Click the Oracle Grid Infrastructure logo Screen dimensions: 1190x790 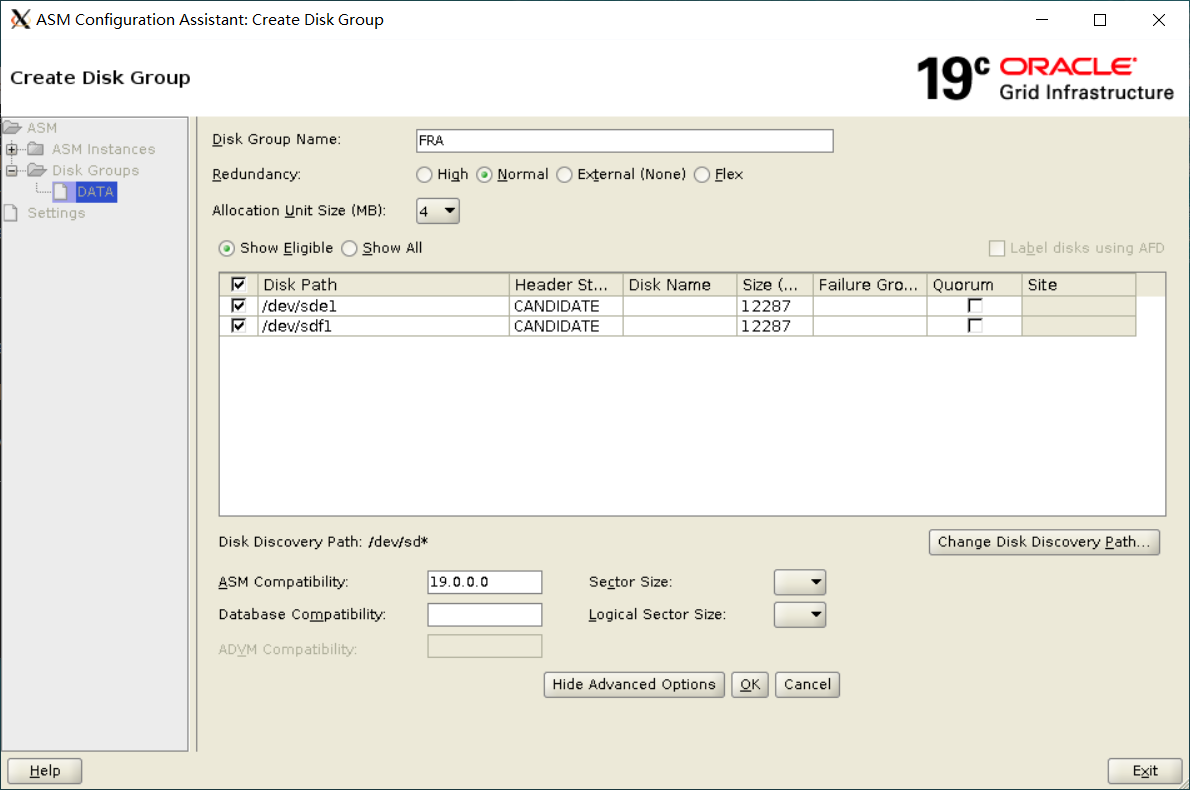pos(1085,80)
